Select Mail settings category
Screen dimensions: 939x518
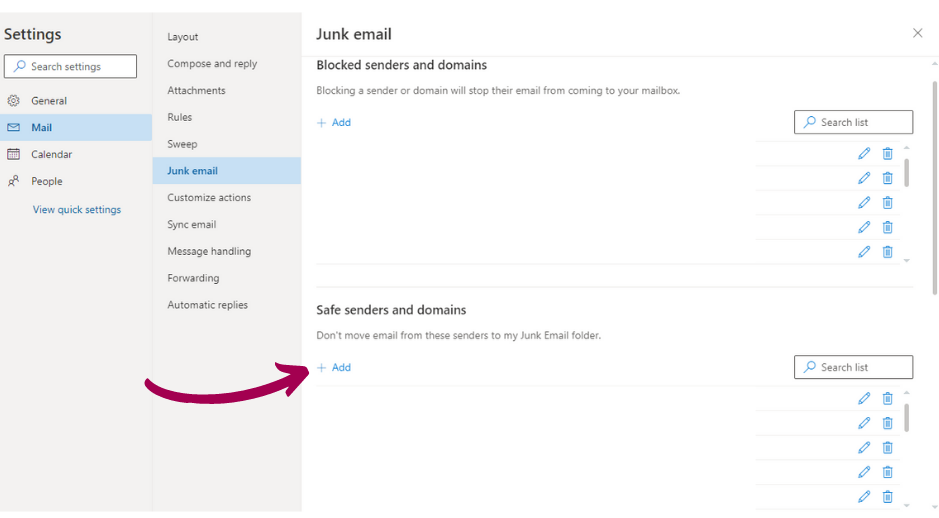[x=76, y=128]
